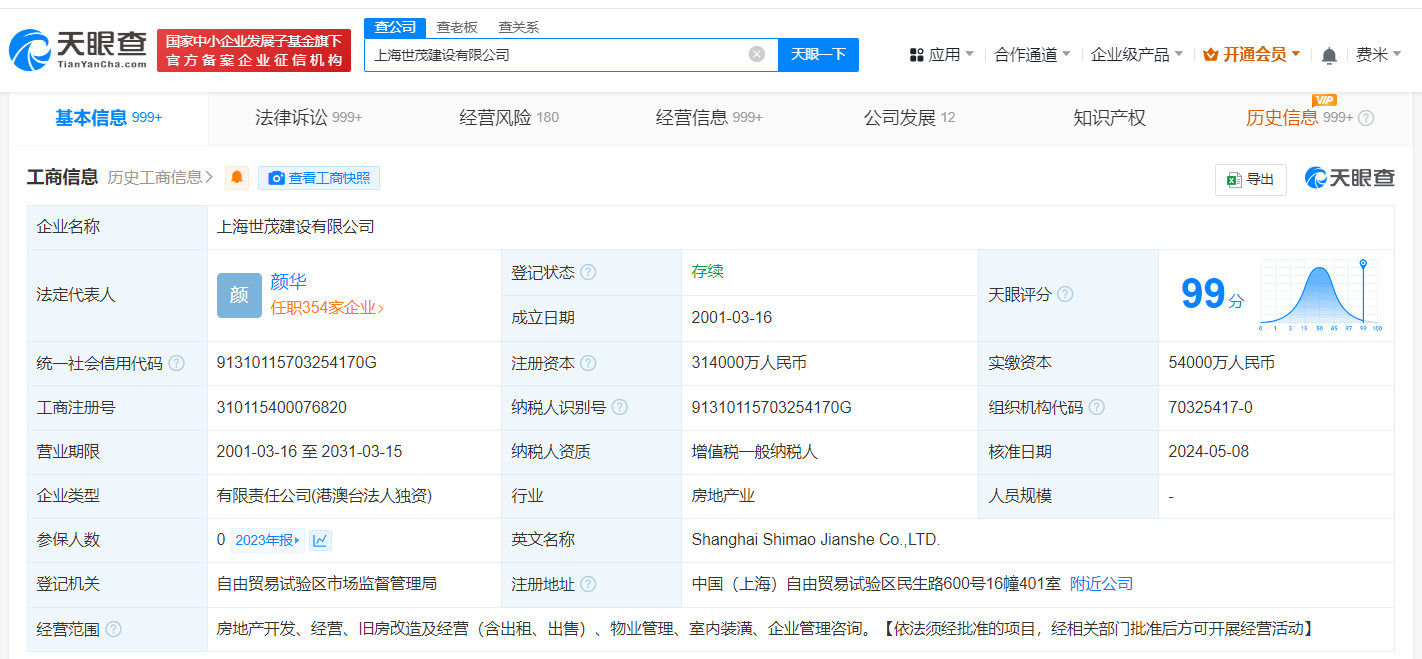Click the camera icon on 查看工商快照
This screenshot has width=1422, height=659.
coord(275,178)
